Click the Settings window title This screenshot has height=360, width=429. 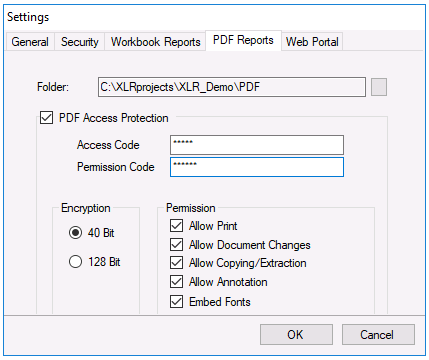(x=28, y=17)
